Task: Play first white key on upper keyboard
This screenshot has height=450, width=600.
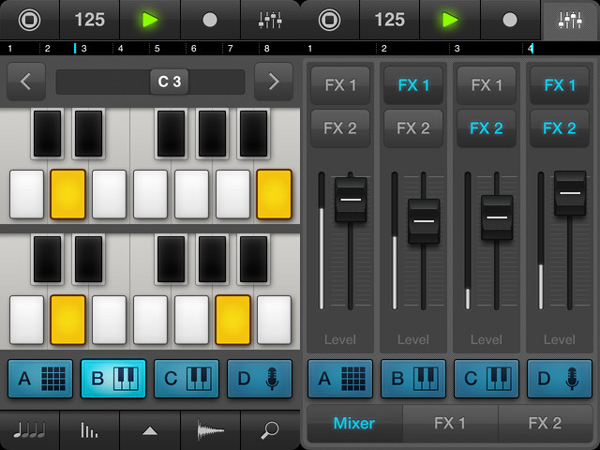Action: click(26, 194)
